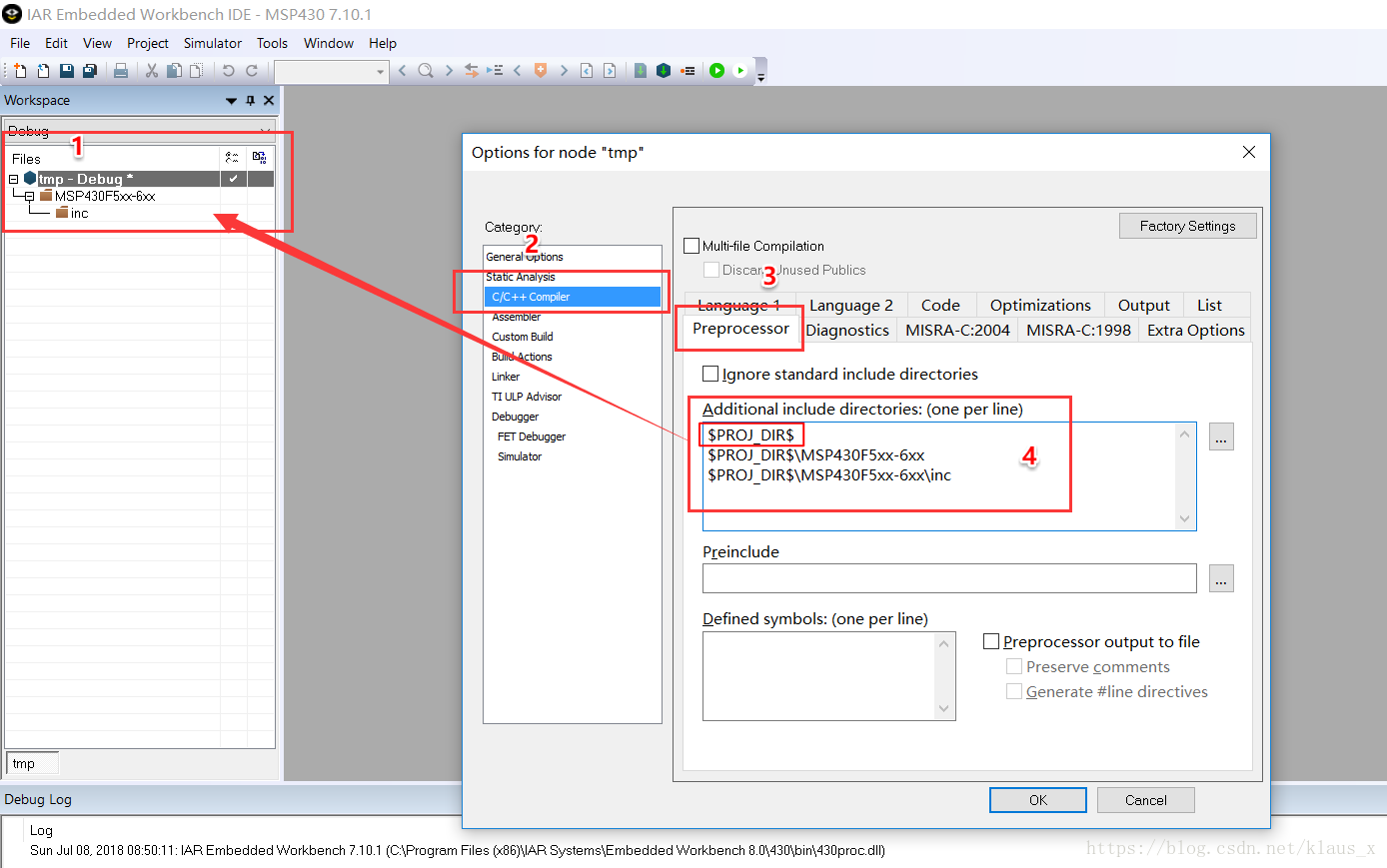Image resolution: width=1387 pixels, height=868 pixels.
Task: Click the Save All toolbar icon
Action: tap(89, 71)
